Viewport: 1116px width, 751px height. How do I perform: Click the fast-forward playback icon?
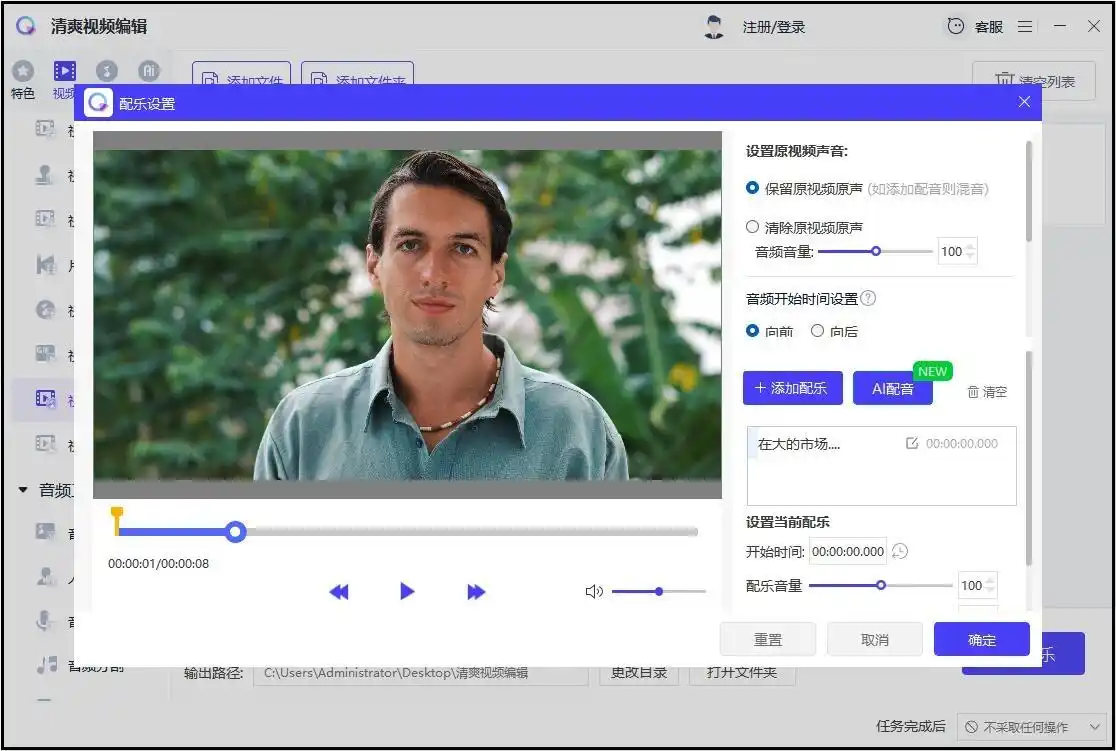tap(476, 591)
